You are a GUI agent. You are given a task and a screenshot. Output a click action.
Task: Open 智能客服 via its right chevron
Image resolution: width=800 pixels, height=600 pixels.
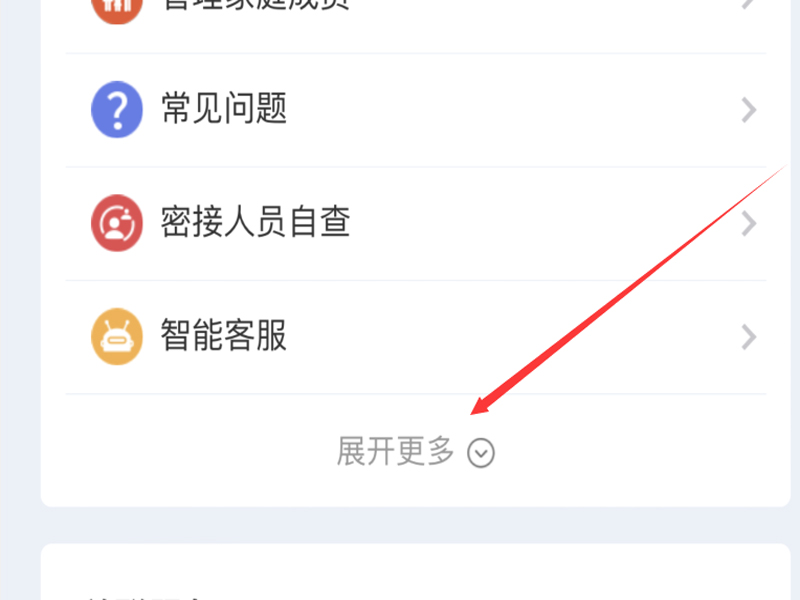pyautogui.click(x=748, y=337)
